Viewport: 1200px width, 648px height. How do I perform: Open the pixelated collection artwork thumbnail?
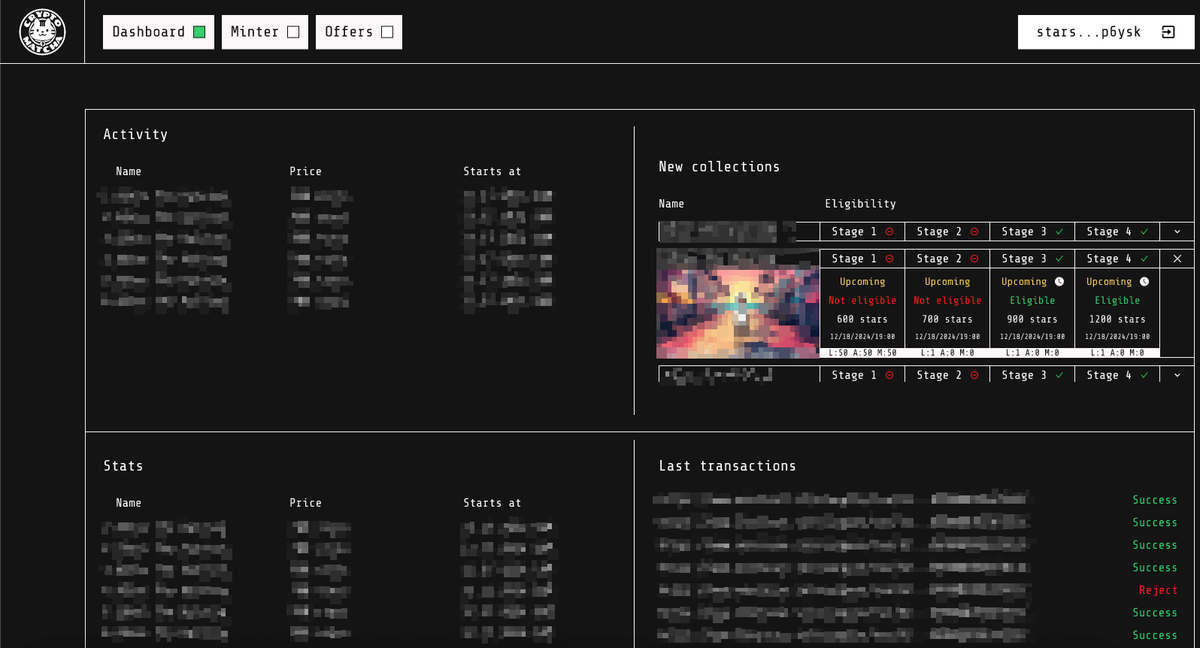click(x=737, y=304)
